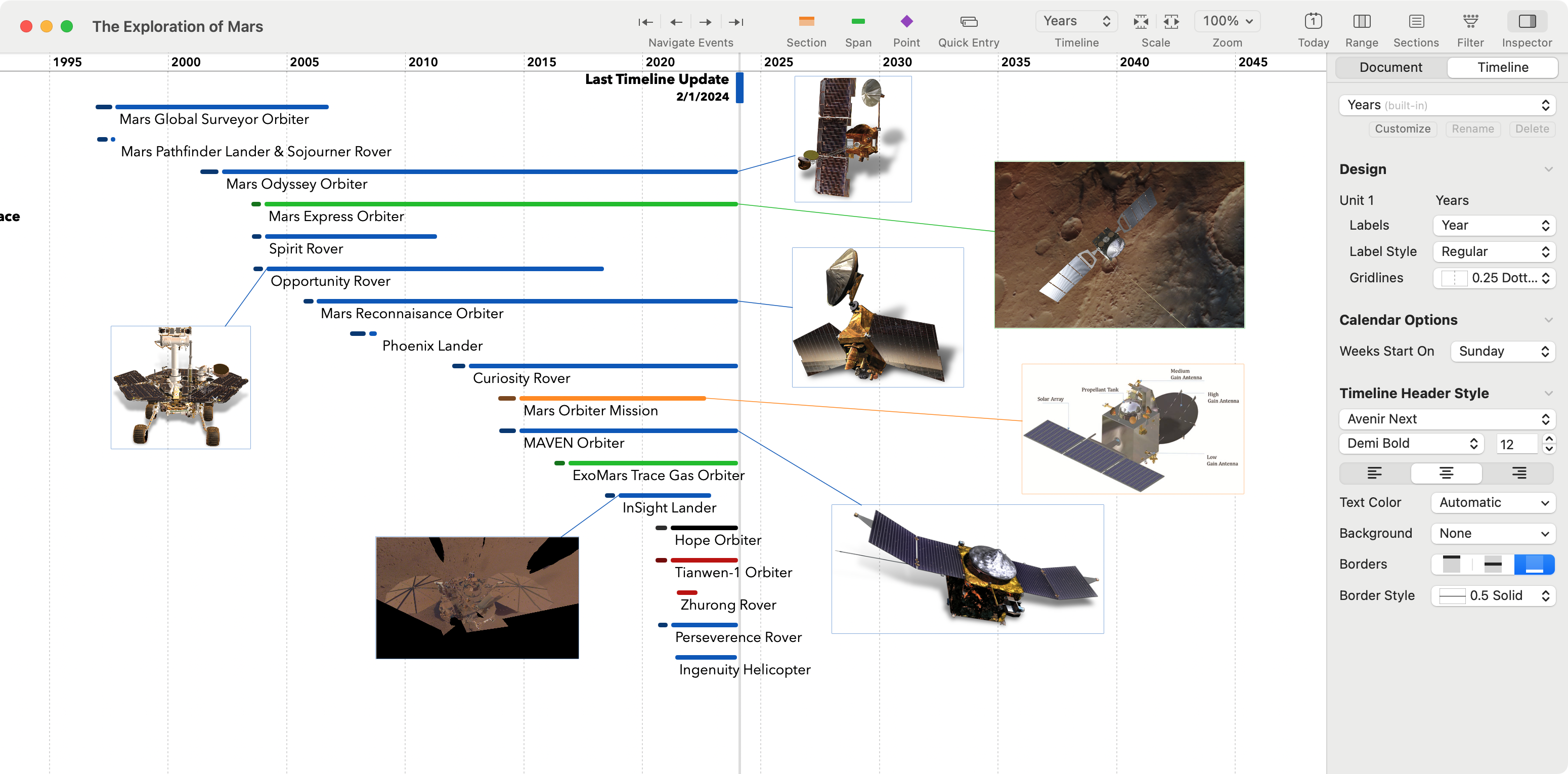Open the 100% zoom dropdown
This screenshot has height=774, width=1568.
pyautogui.click(x=1227, y=21)
